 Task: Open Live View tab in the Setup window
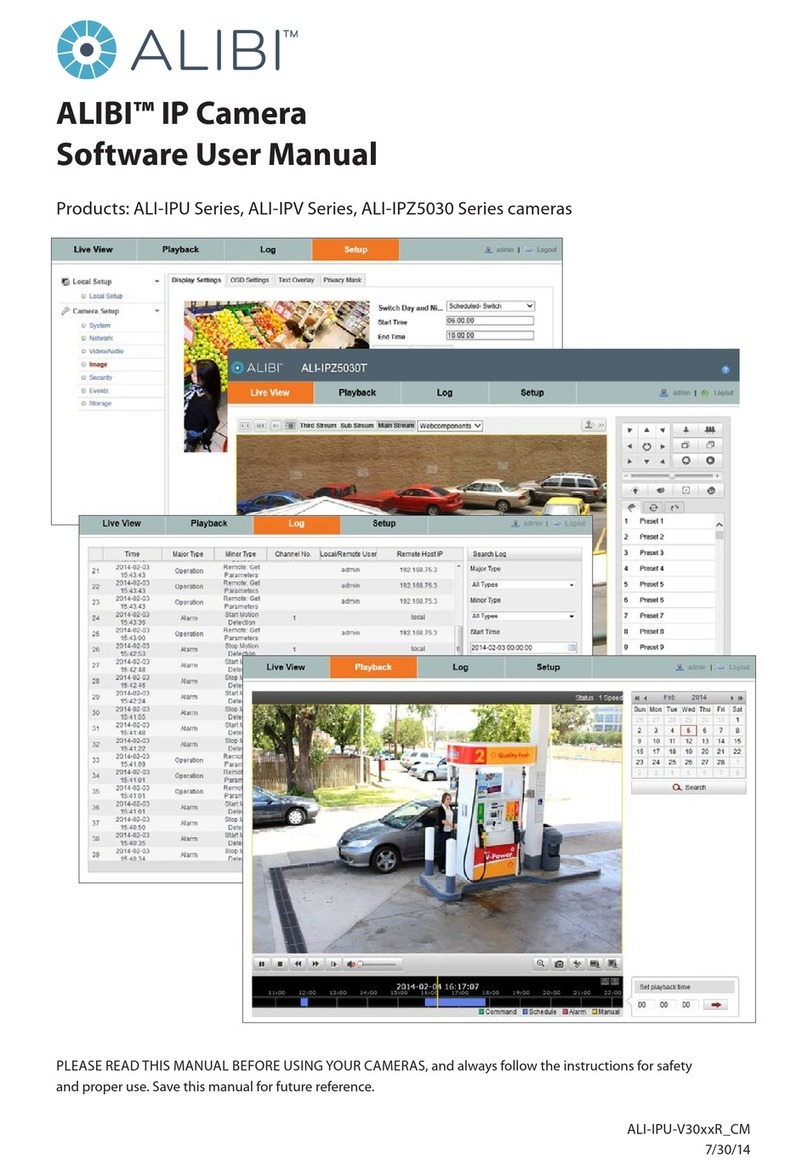[93, 250]
